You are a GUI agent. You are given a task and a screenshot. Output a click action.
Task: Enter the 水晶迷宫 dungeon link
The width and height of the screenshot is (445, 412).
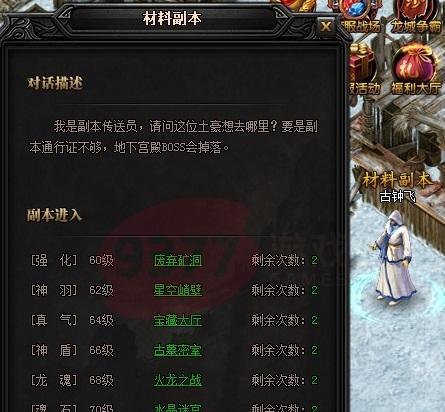[178, 407]
